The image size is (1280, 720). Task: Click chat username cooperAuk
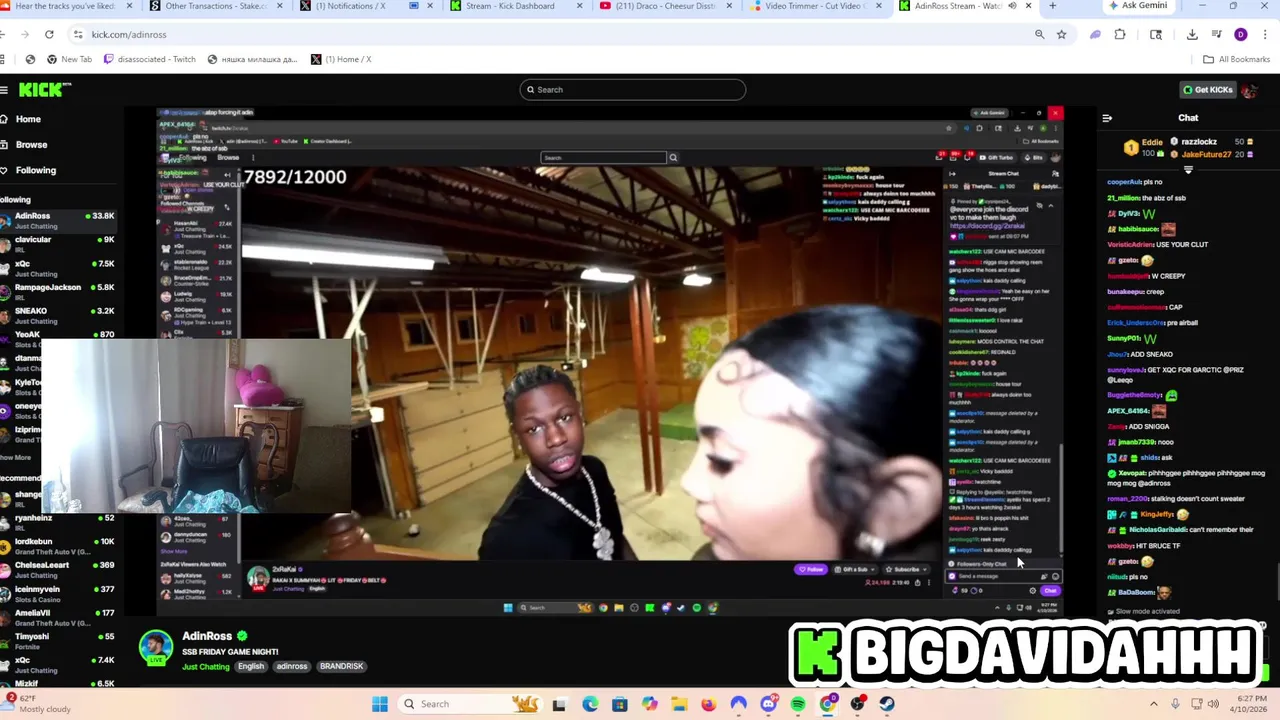point(1123,182)
